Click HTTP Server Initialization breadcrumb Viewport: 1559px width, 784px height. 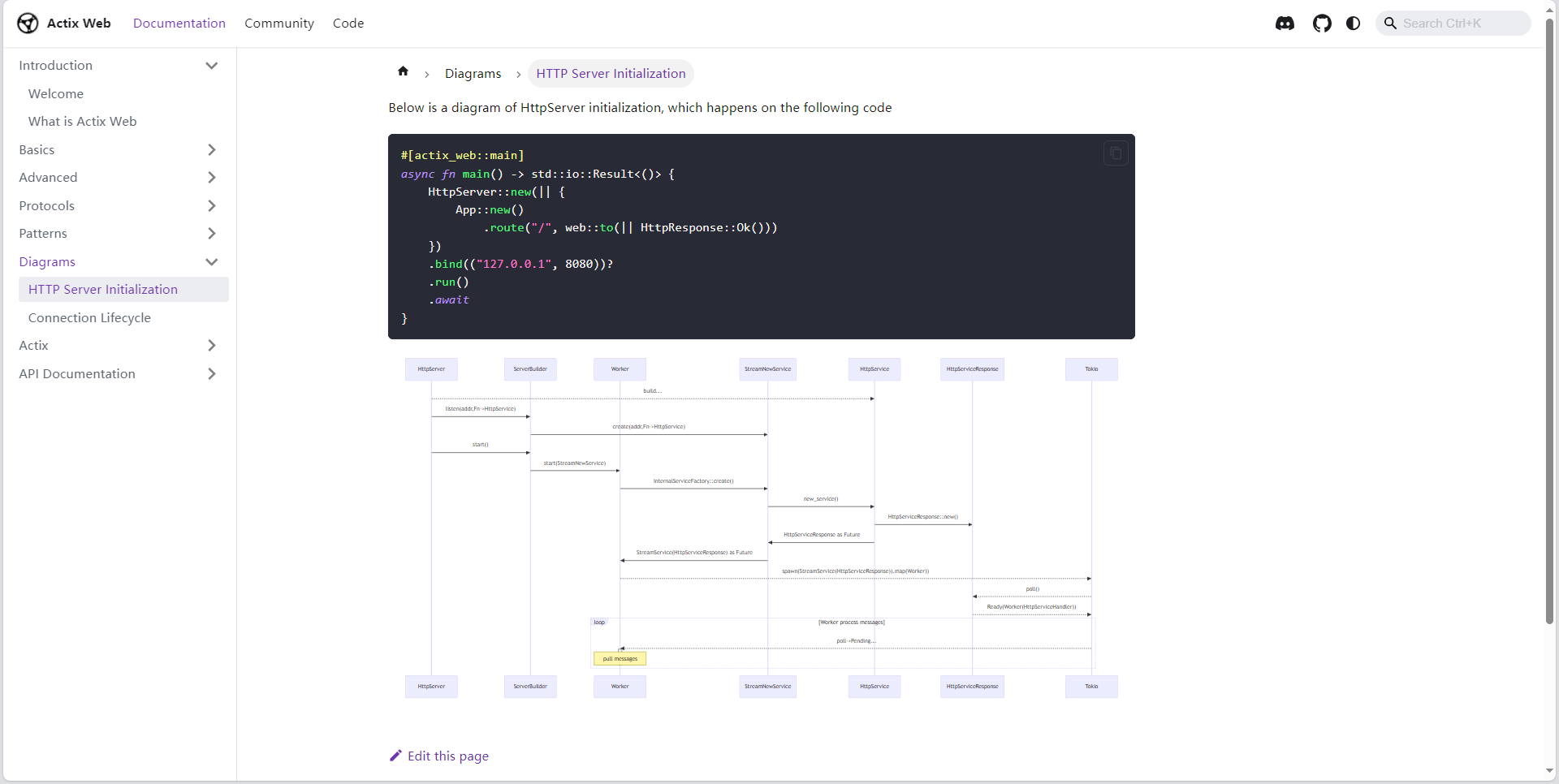pyautogui.click(x=611, y=74)
